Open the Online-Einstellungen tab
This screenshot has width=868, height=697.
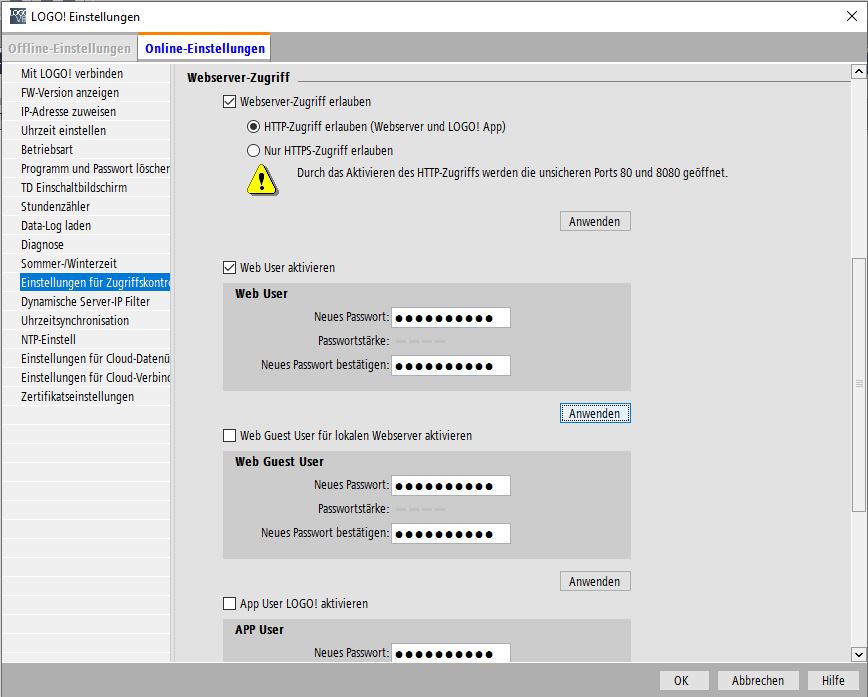[x=204, y=48]
